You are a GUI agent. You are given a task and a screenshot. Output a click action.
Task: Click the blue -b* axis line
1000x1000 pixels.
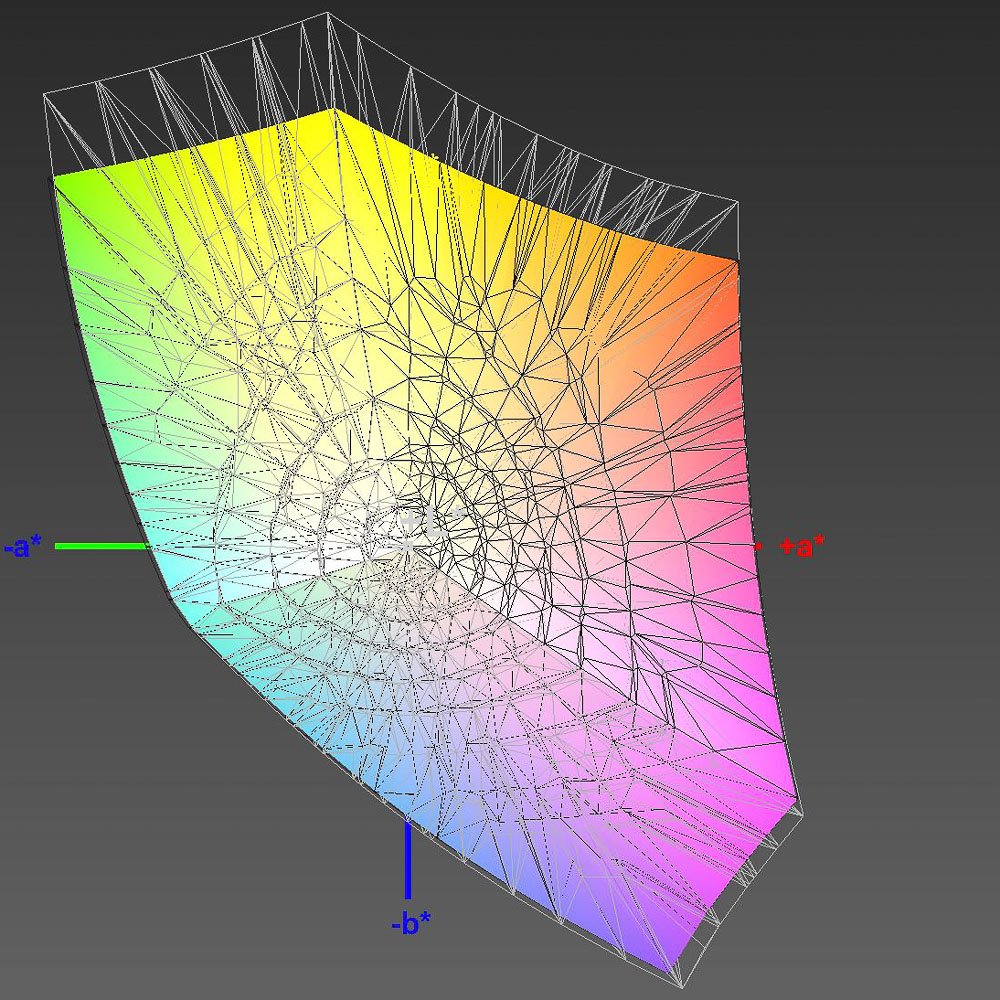click(408, 860)
